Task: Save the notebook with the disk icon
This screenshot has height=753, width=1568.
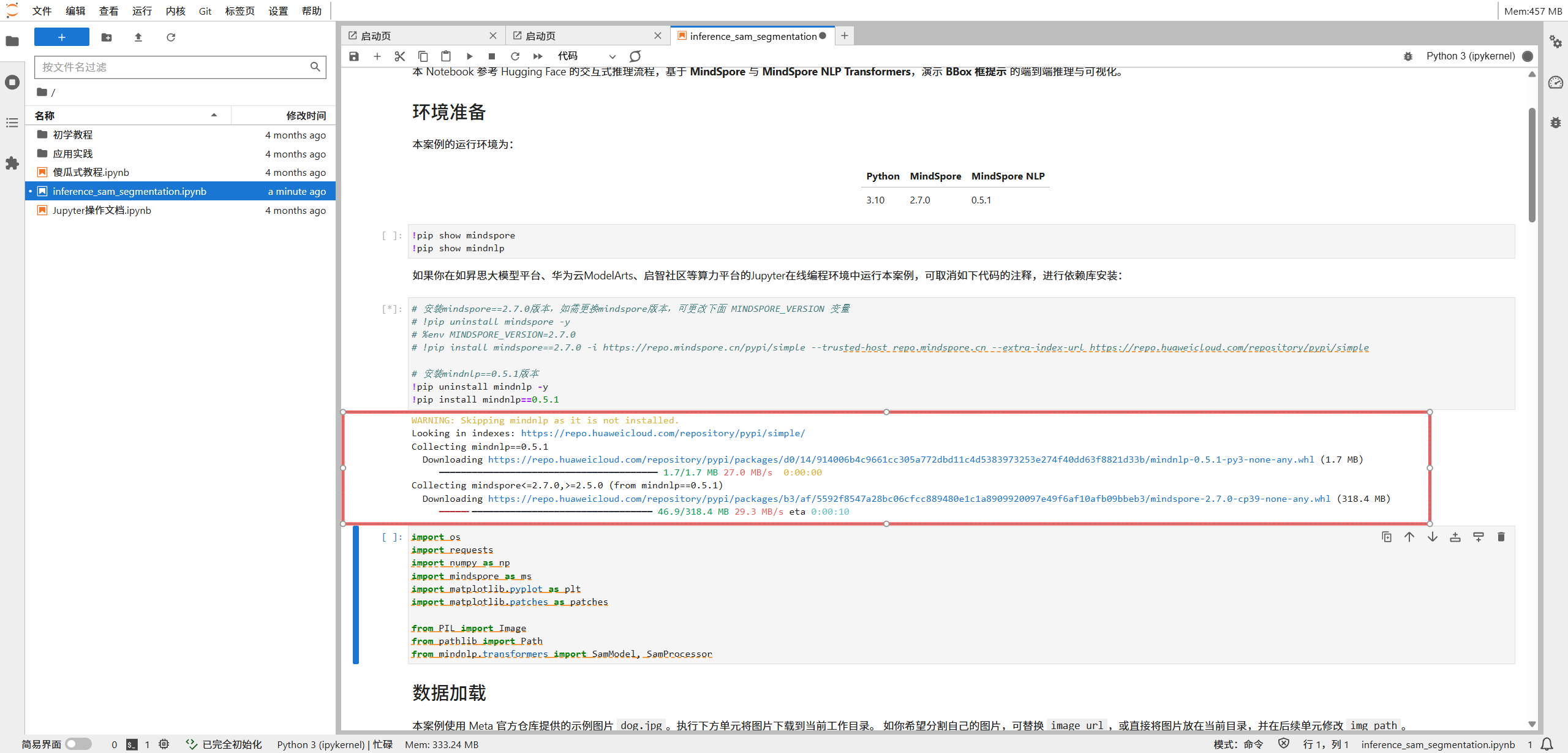Action: (354, 56)
